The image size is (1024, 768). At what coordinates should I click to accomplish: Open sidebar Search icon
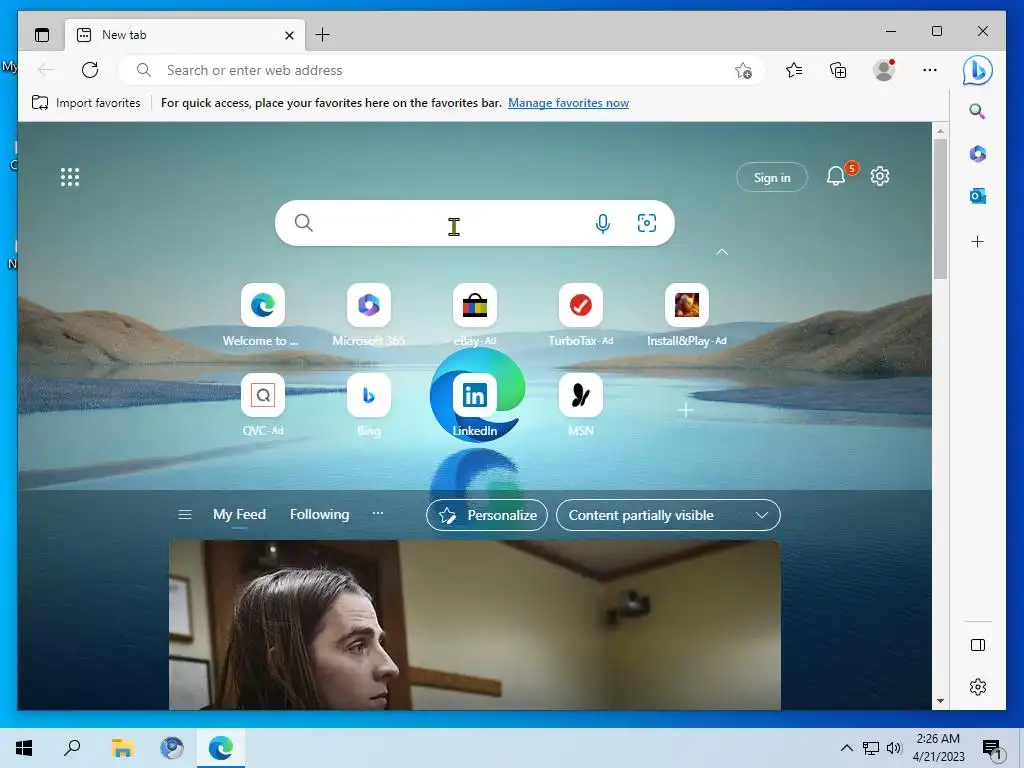coord(977,111)
